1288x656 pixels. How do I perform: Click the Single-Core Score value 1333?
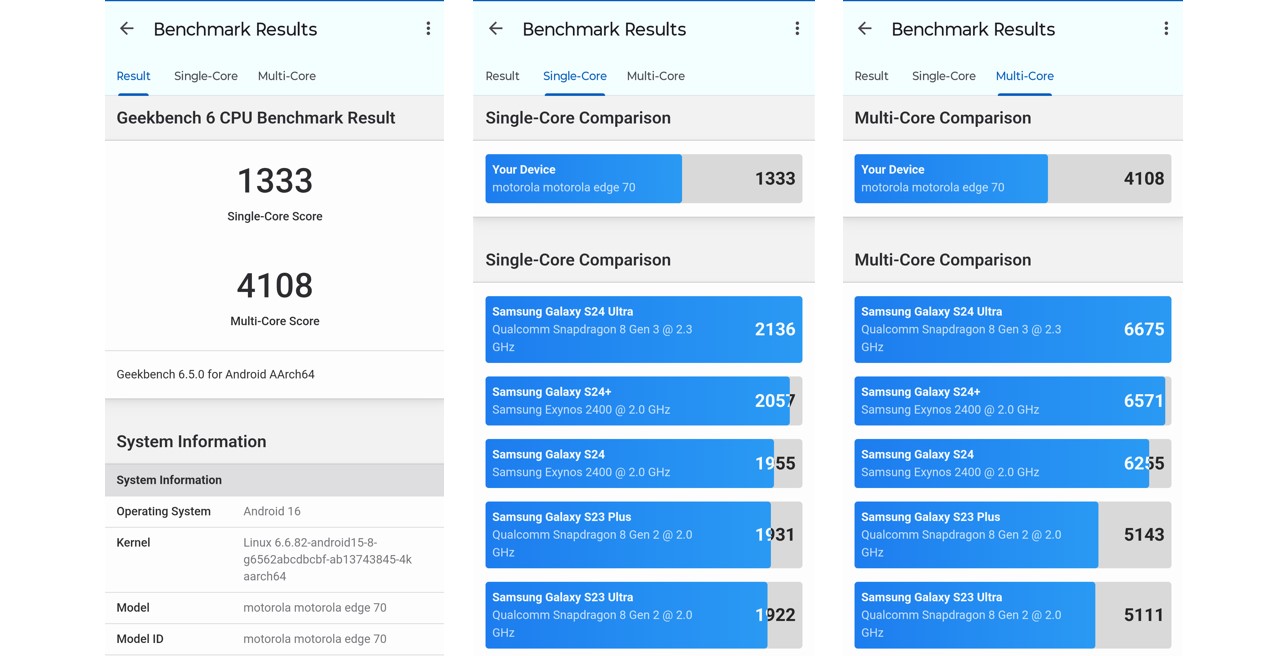[275, 181]
